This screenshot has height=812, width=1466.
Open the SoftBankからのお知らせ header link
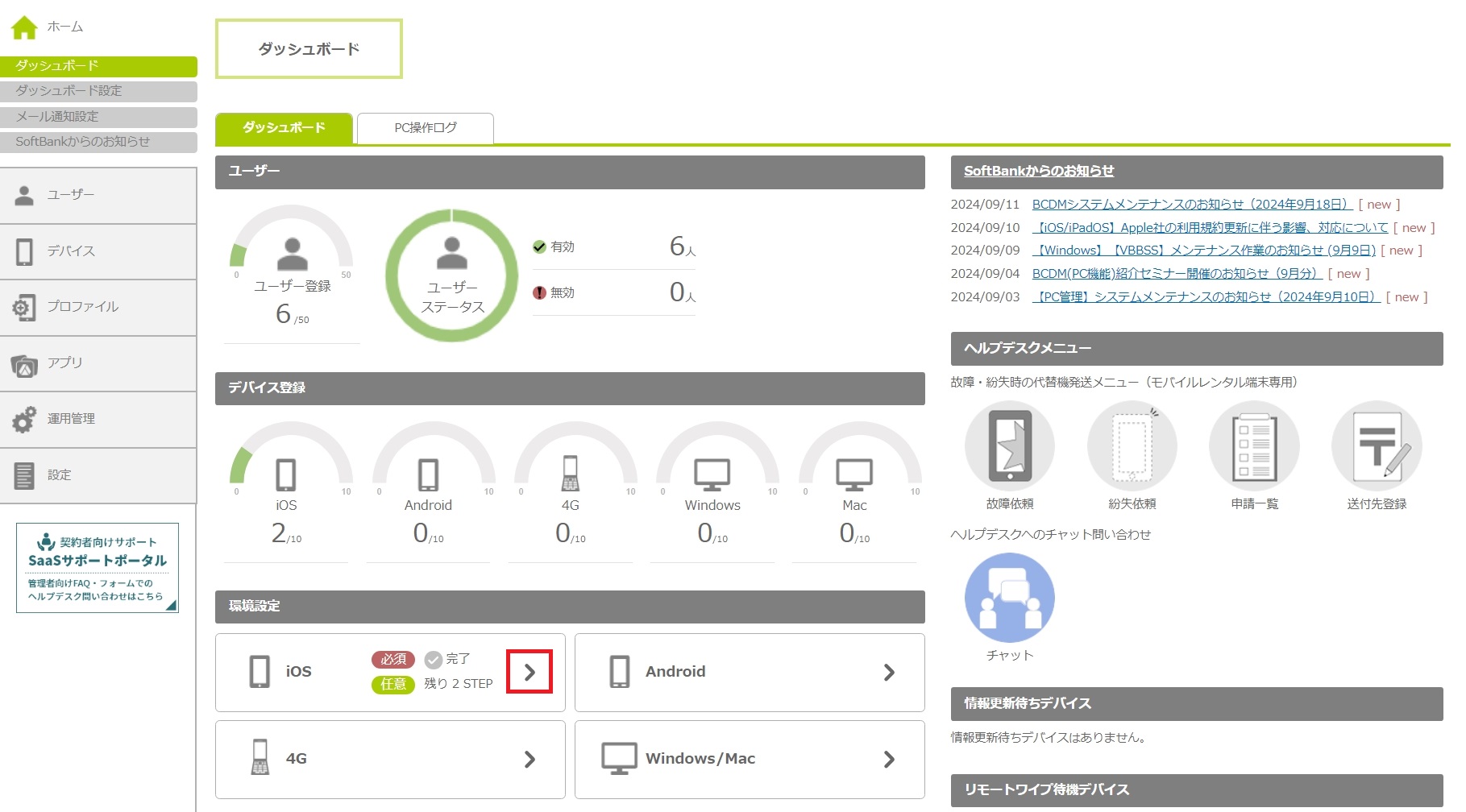coord(1039,171)
